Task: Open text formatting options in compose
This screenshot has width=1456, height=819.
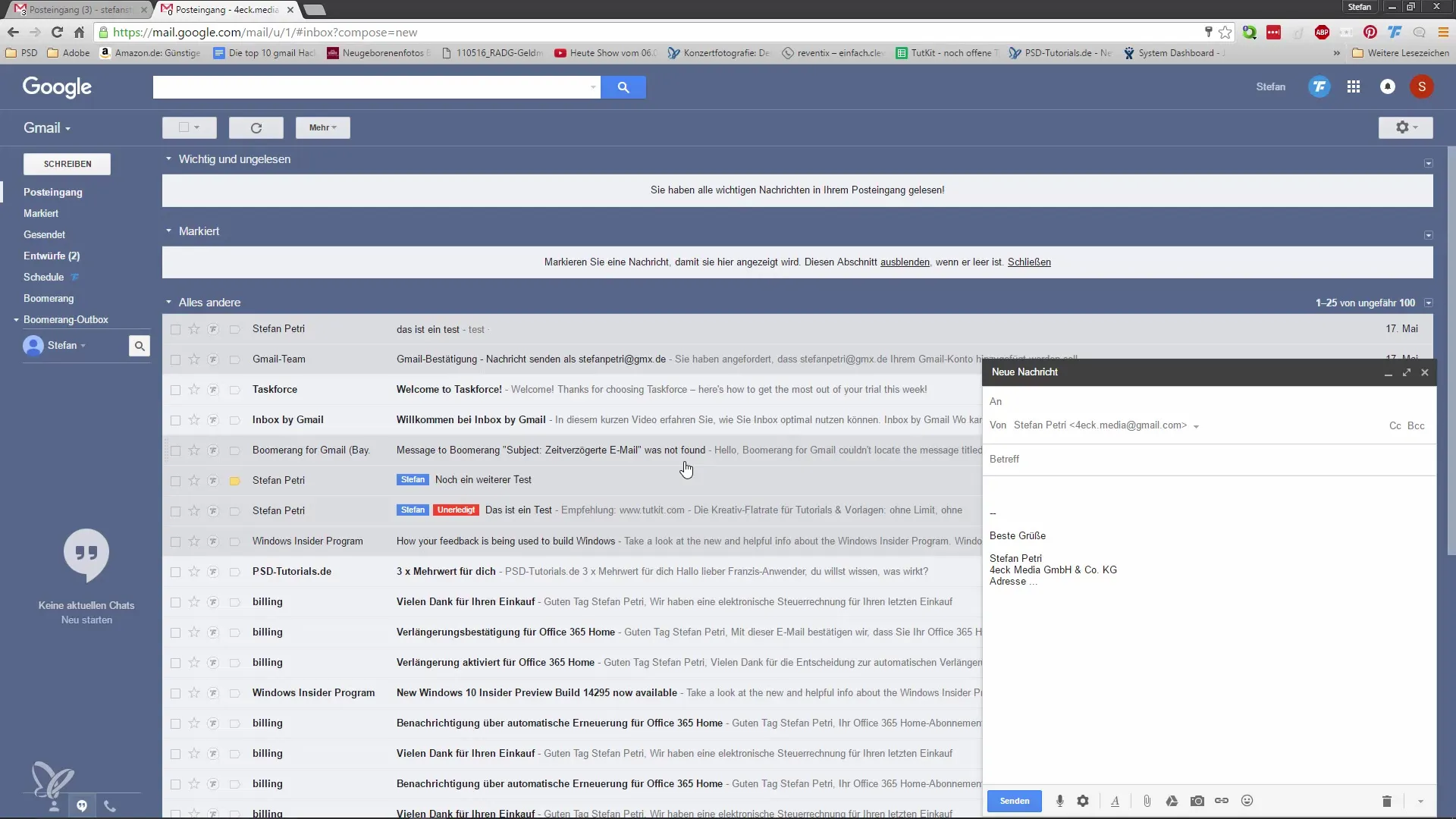Action: [x=1115, y=801]
